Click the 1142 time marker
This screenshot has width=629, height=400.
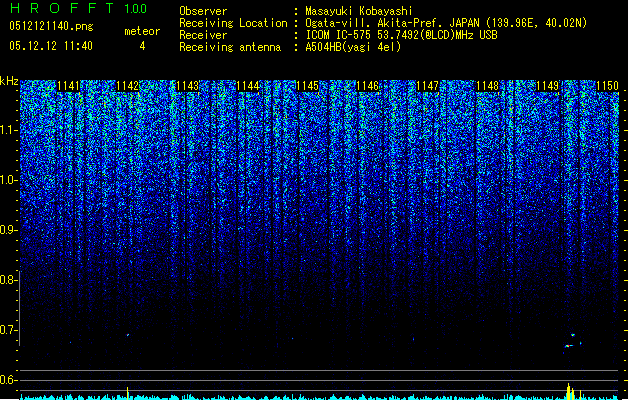click(128, 86)
